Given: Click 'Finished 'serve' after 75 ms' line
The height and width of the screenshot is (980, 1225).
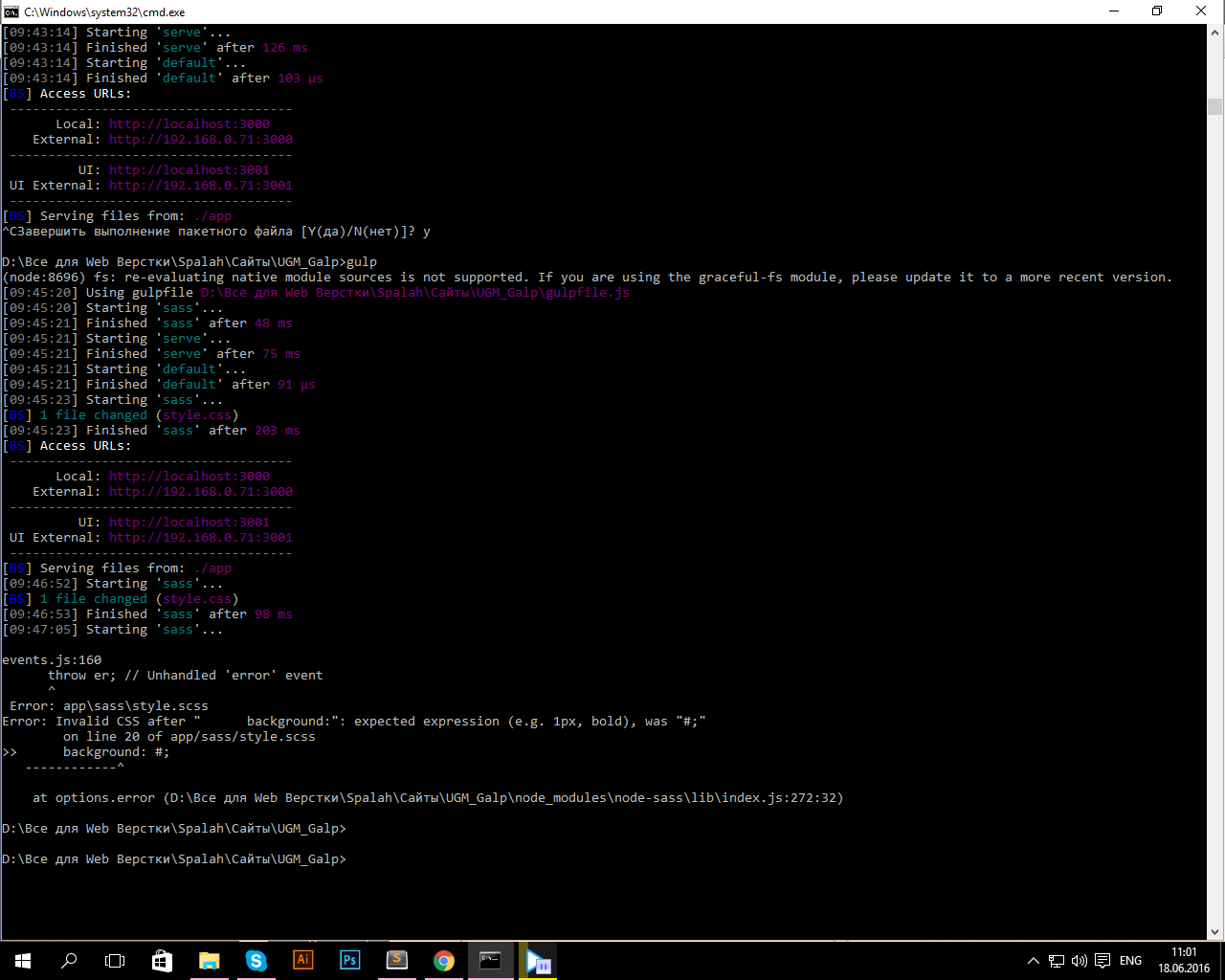Looking at the screenshot, I should coord(151,354).
